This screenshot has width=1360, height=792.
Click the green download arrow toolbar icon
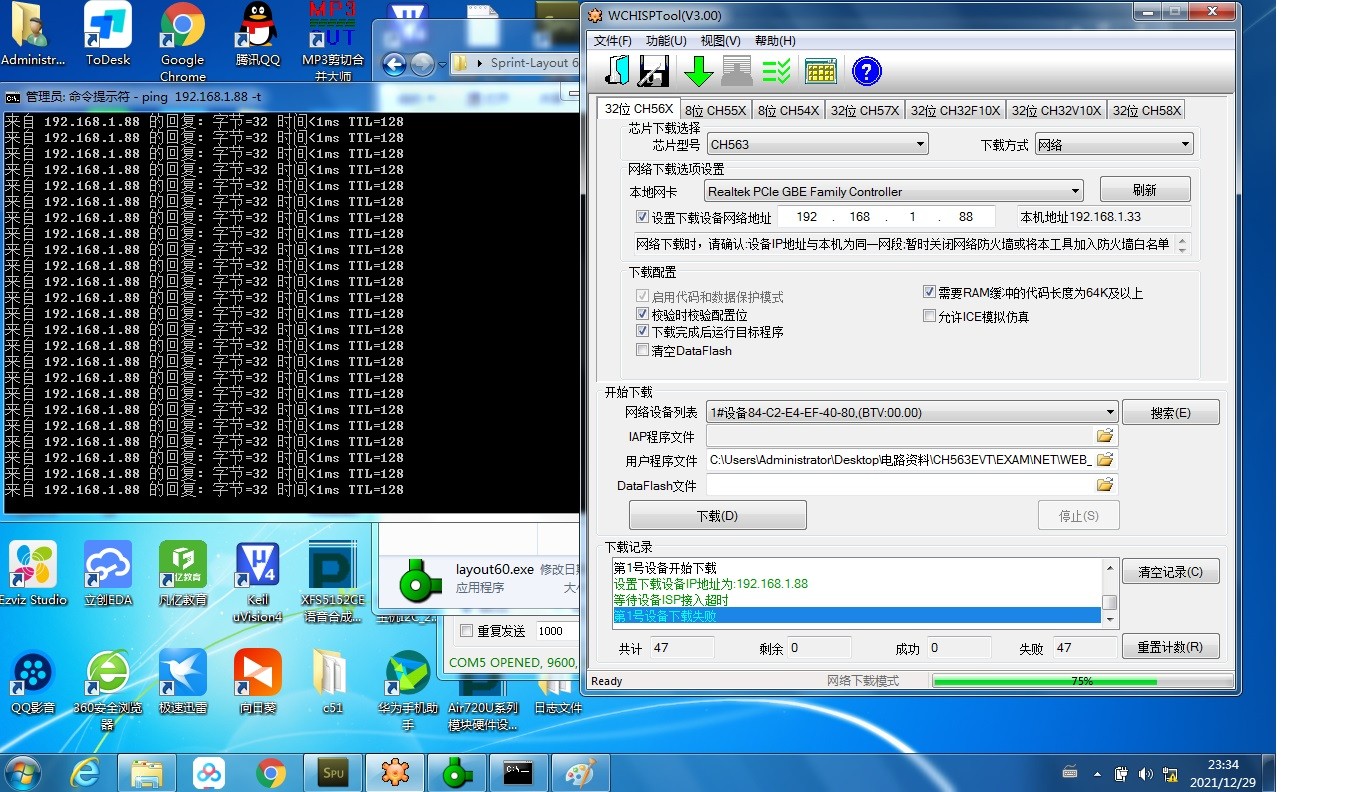[699, 71]
